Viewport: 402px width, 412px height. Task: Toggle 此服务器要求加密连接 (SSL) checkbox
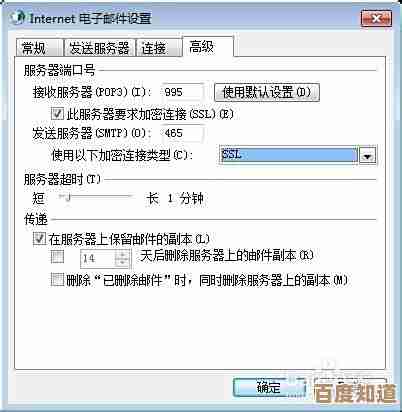click(57, 114)
